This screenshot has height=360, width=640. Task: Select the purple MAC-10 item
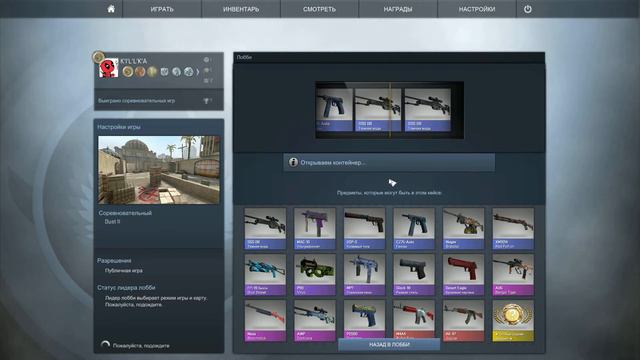pos(315,229)
